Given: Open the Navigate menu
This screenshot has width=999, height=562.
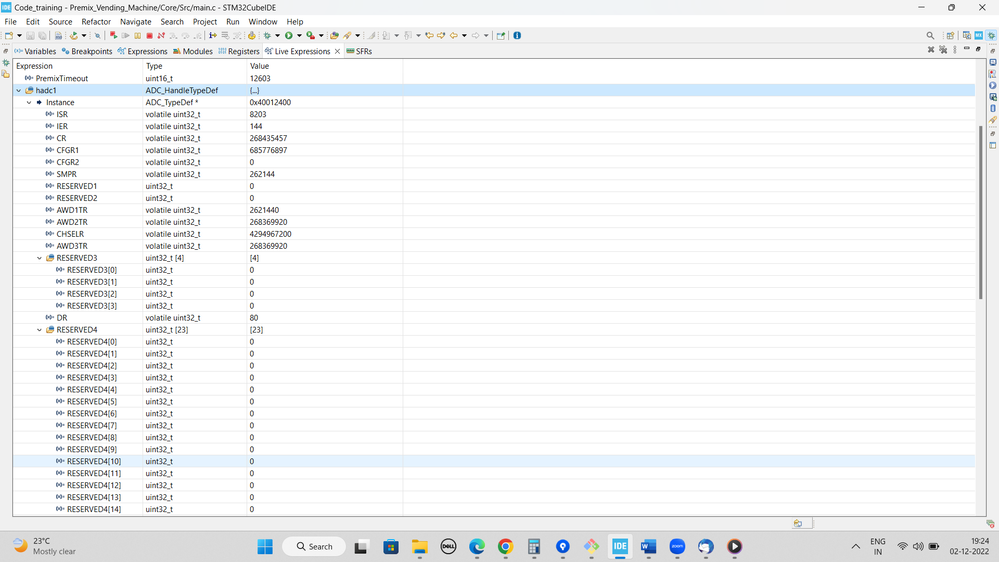Looking at the screenshot, I should click(136, 22).
